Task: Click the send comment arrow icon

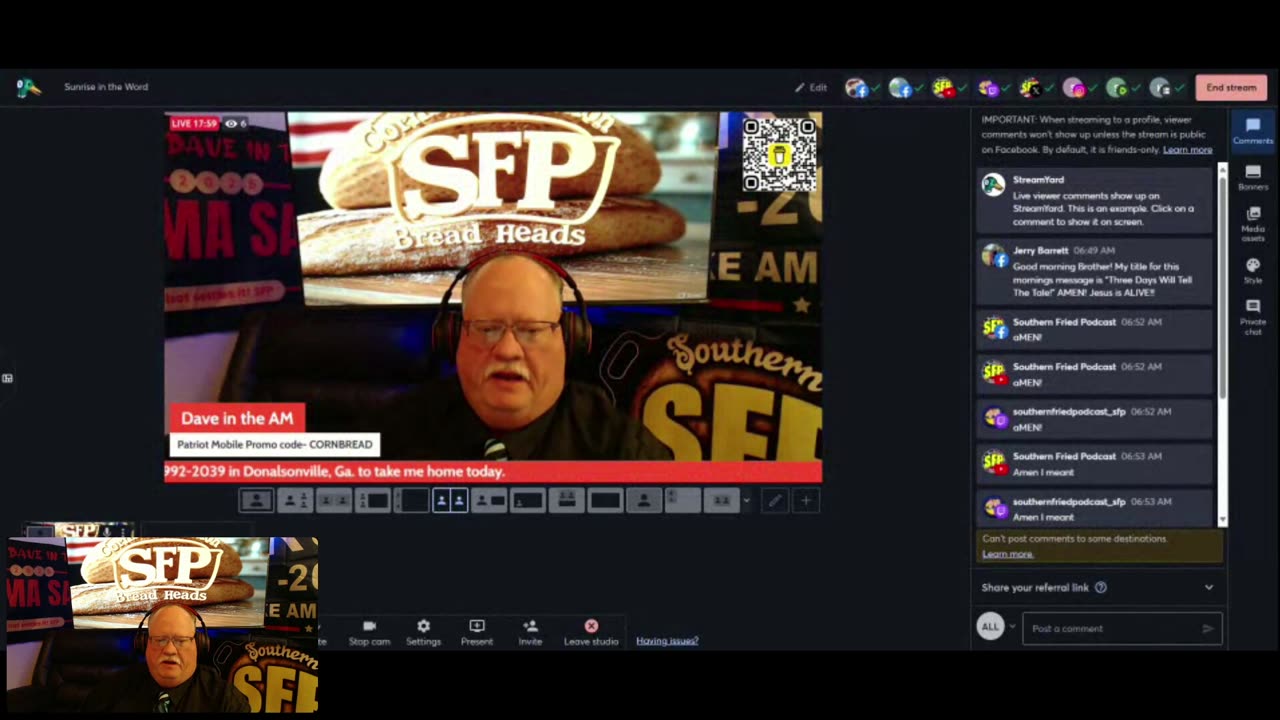Action: [x=1207, y=629]
